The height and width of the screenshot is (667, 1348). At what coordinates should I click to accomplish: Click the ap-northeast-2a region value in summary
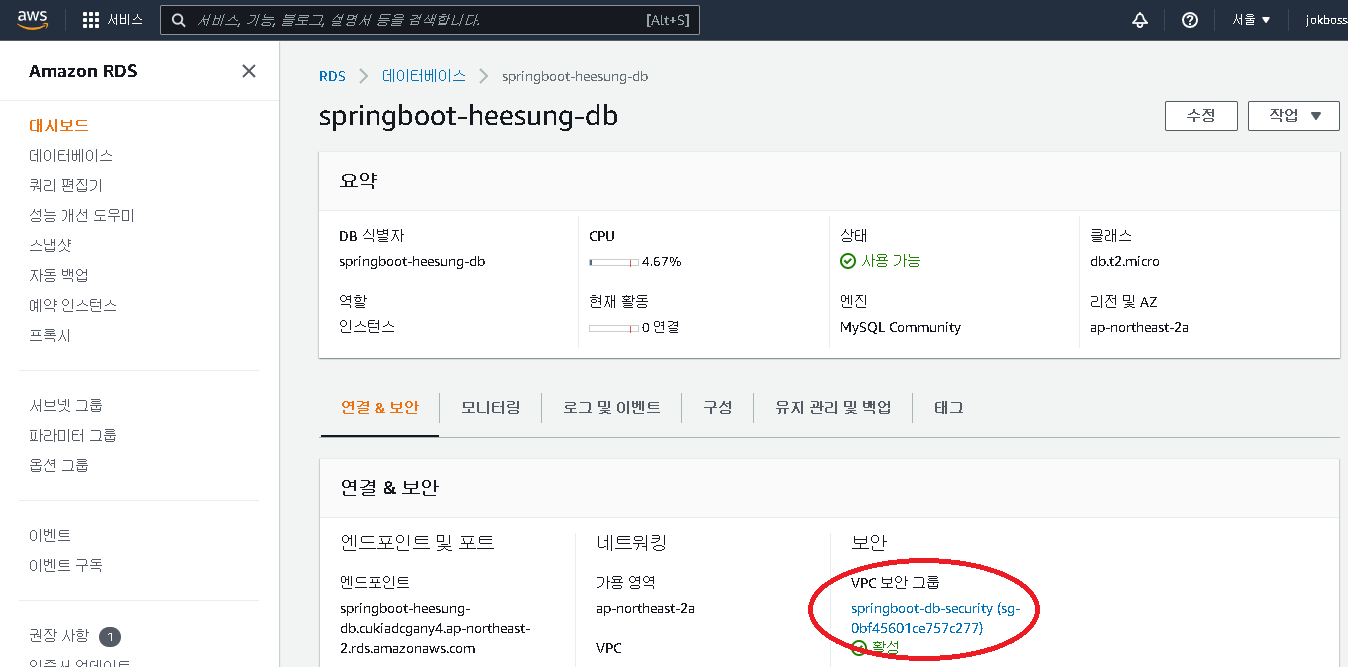tap(1139, 328)
